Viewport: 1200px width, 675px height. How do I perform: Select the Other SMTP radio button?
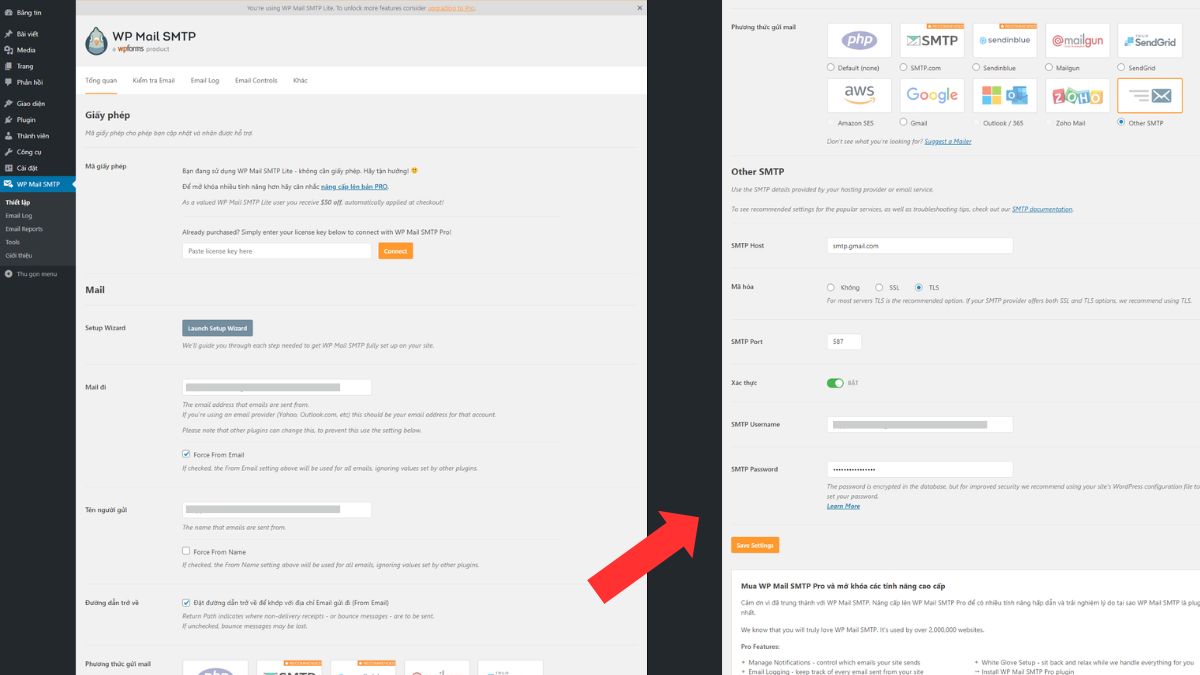(1122, 122)
